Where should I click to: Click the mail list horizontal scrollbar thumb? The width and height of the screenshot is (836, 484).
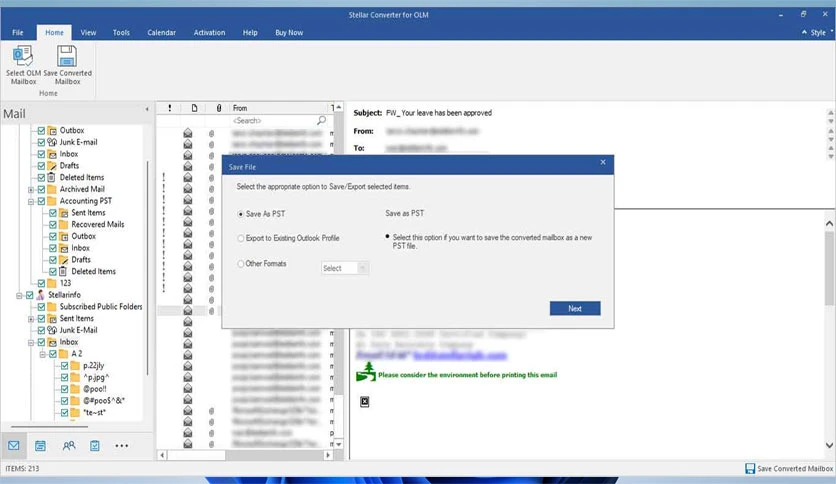coord(196,455)
